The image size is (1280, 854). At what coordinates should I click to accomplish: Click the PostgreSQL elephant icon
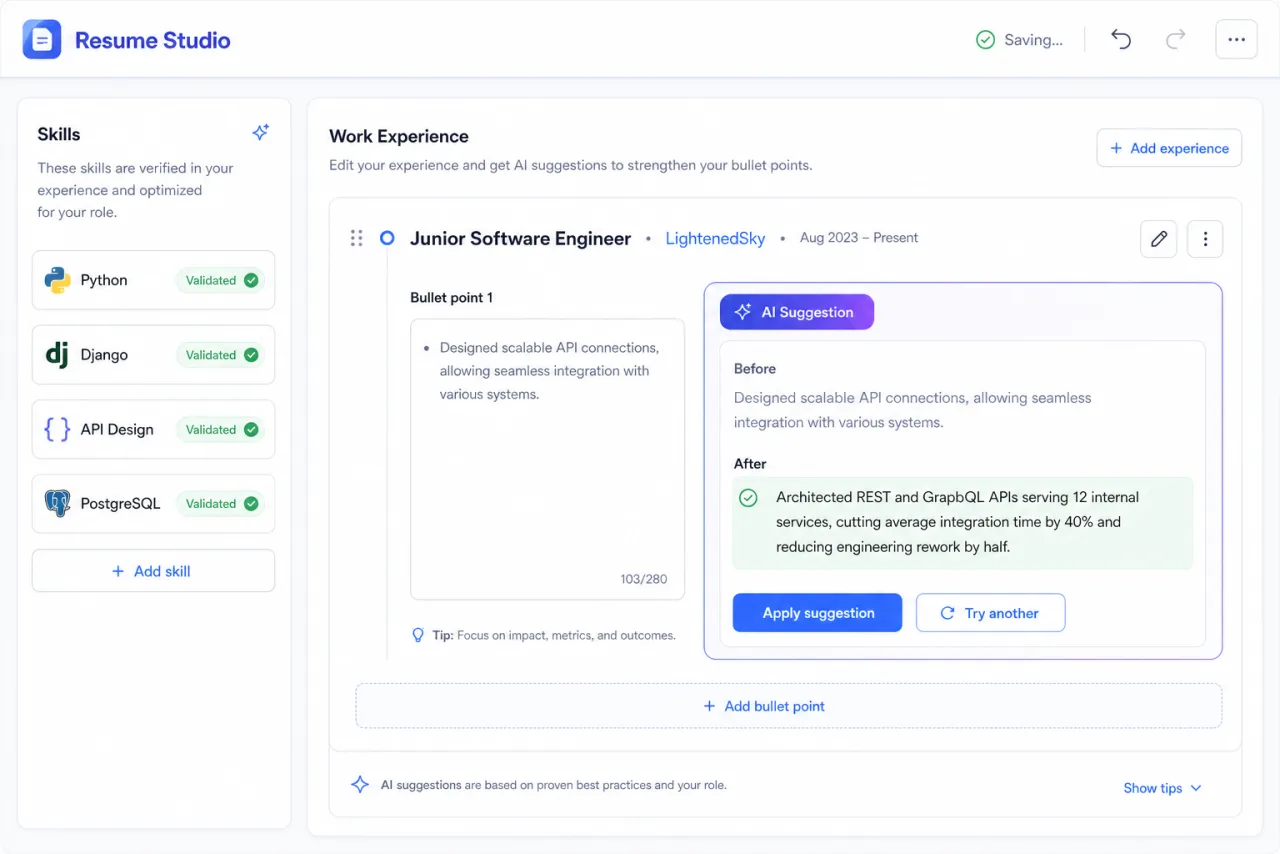click(57, 503)
